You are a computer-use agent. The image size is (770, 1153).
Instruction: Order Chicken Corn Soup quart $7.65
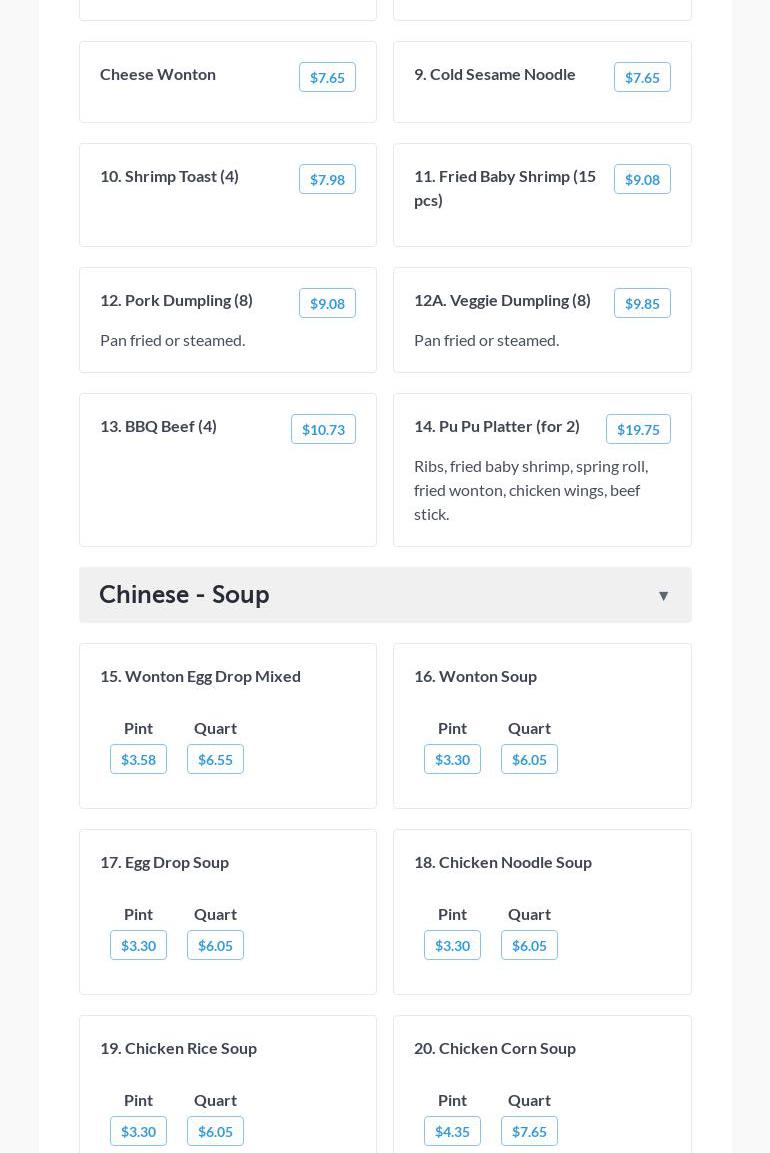pos(529,1132)
